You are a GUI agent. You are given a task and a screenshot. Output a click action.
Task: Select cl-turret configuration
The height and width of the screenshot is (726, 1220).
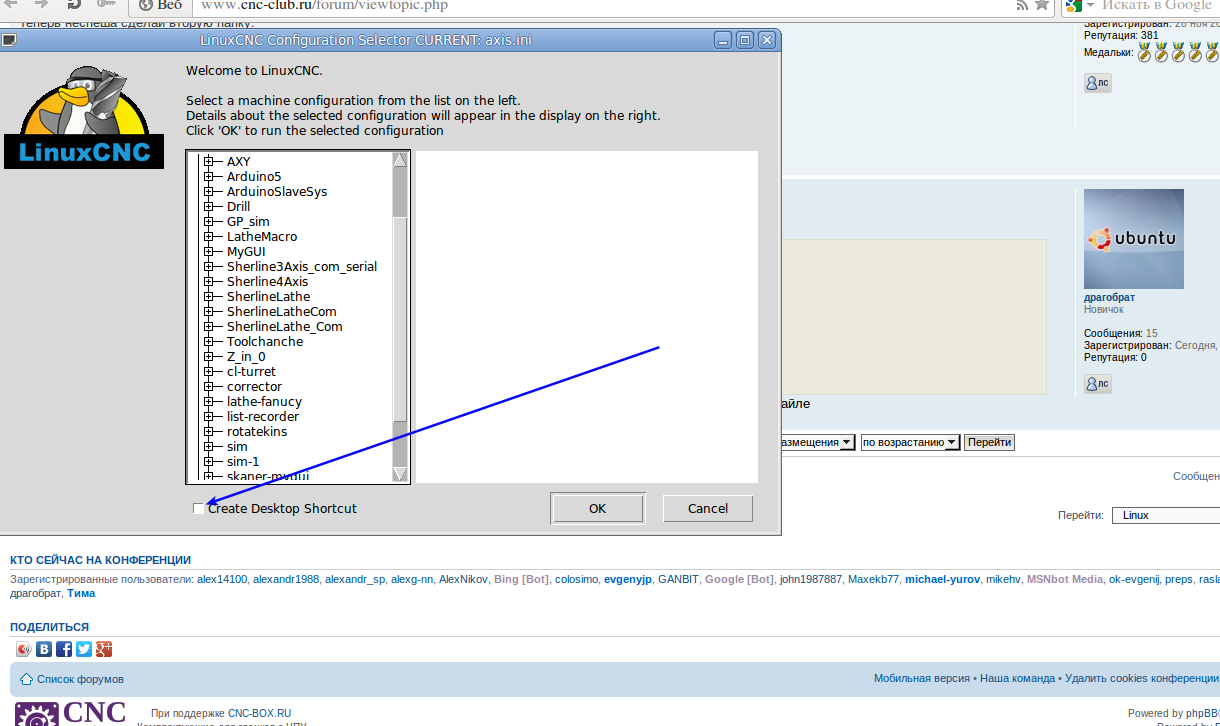[251, 371]
